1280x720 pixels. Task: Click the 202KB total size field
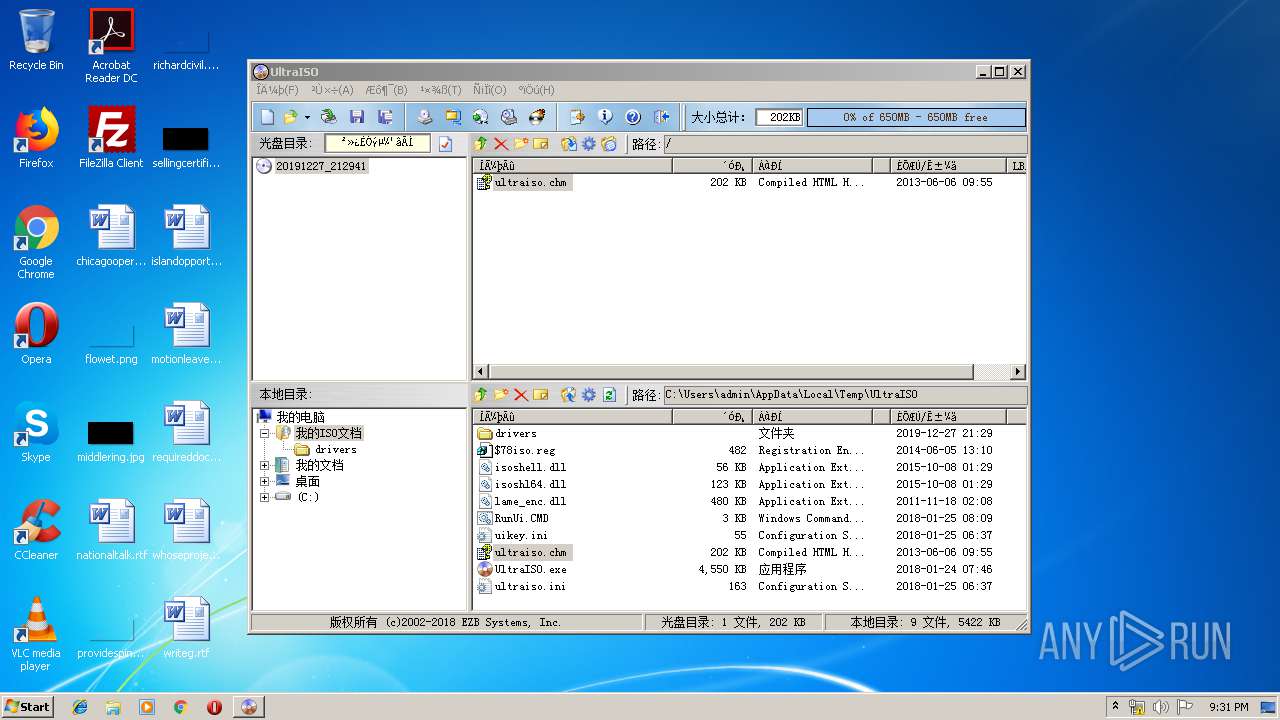(x=779, y=117)
